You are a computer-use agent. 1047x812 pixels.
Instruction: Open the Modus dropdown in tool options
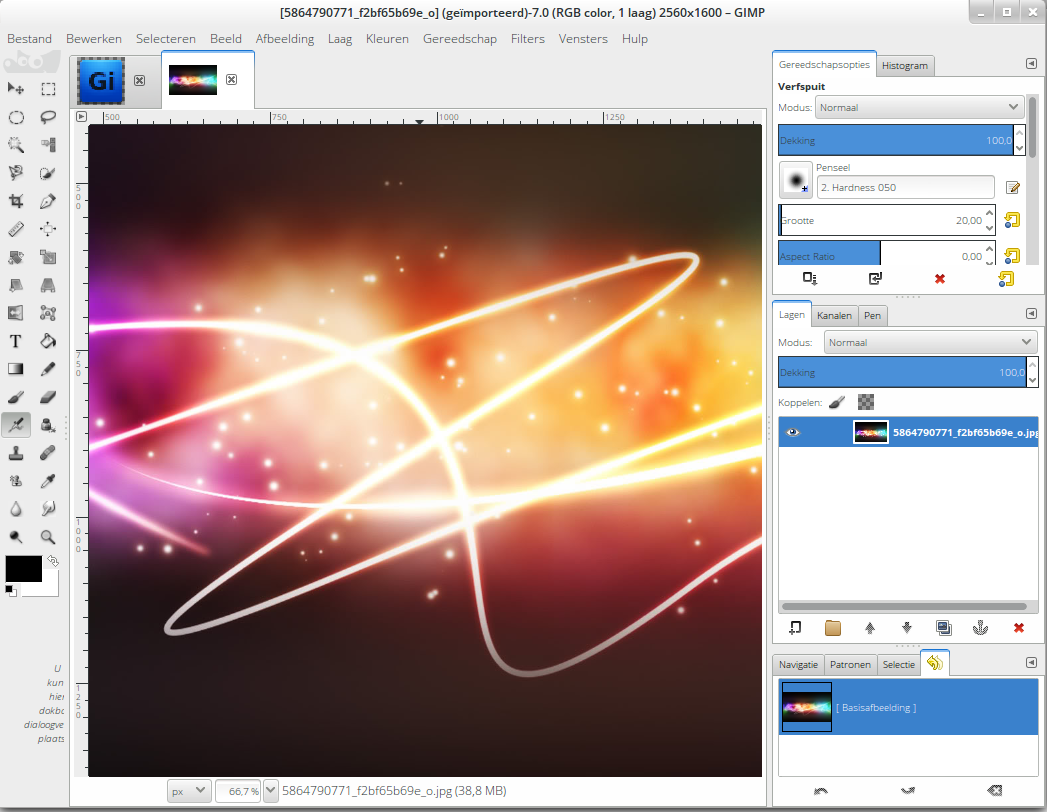(918, 107)
